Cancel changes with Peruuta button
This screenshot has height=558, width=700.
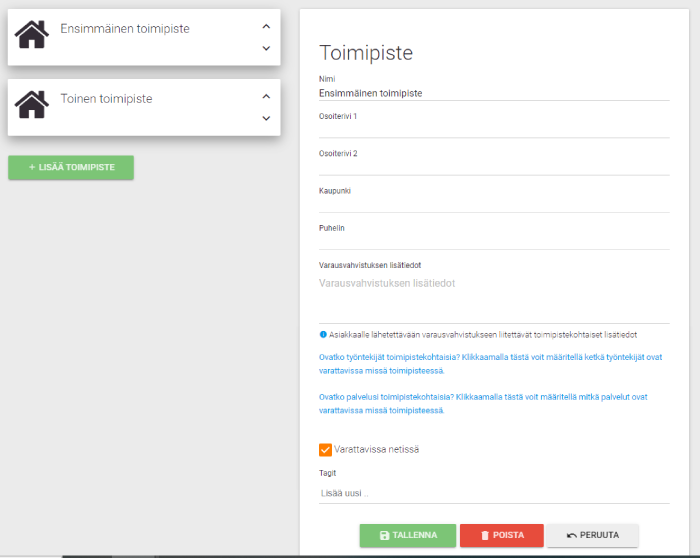point(592,535)
